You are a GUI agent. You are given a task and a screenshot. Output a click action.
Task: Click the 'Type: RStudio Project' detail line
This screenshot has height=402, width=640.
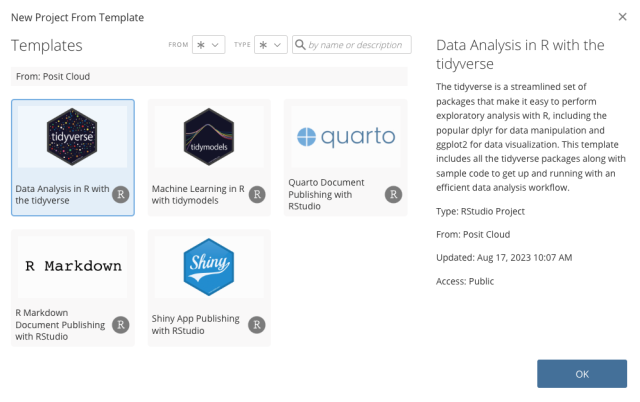[480, 211]
